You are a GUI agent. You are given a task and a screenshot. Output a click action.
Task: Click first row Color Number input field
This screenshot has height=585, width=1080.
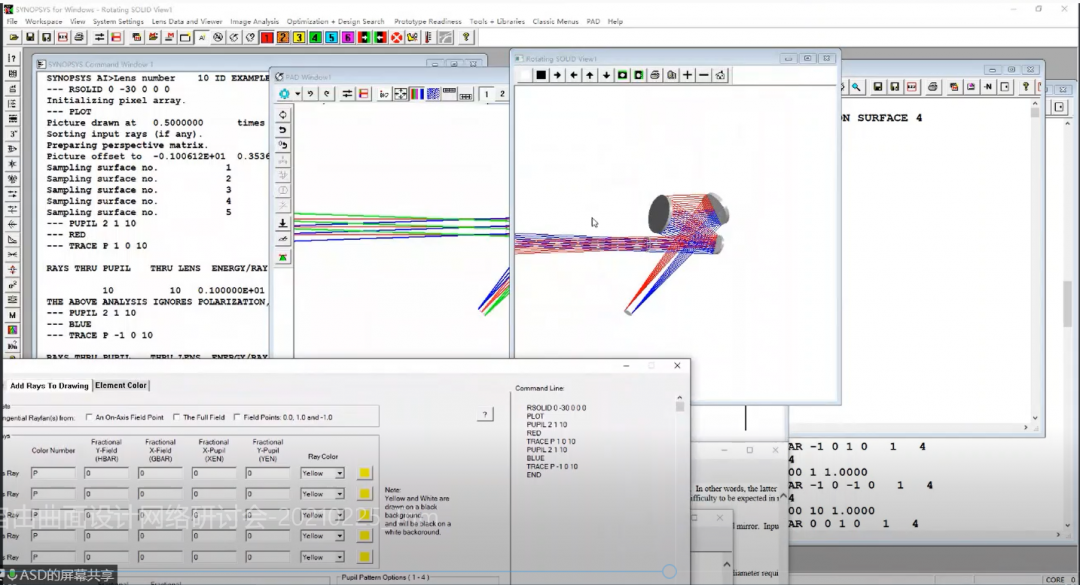pos(52,473)
